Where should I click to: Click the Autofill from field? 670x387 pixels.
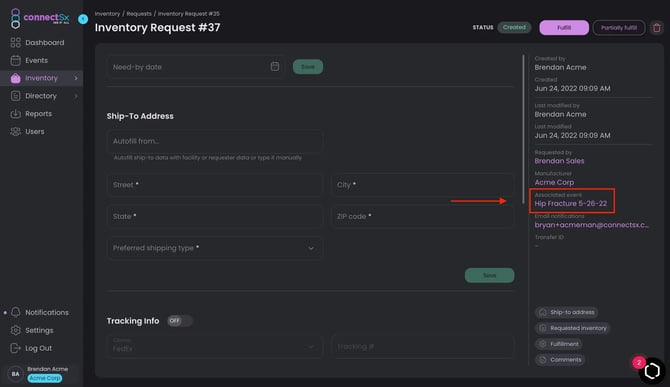pos(215,141)
